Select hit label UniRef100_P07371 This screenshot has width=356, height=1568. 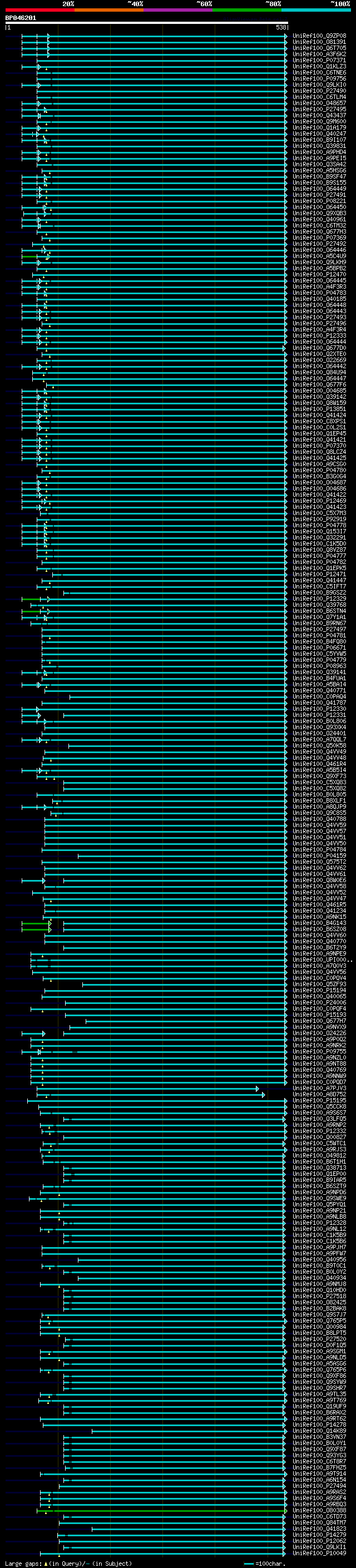coord(319,61)
